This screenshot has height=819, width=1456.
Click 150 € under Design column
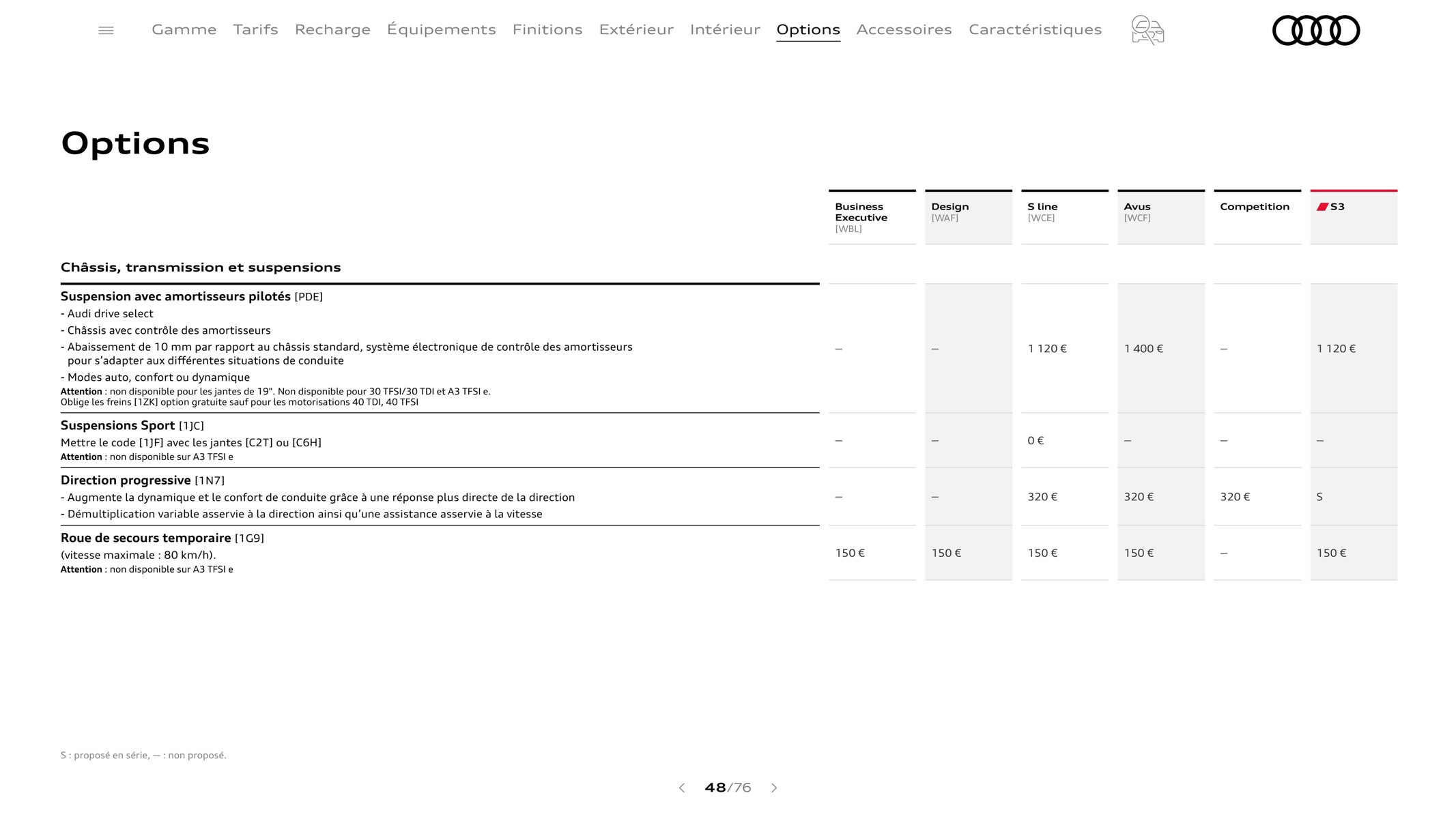[946, 554]
